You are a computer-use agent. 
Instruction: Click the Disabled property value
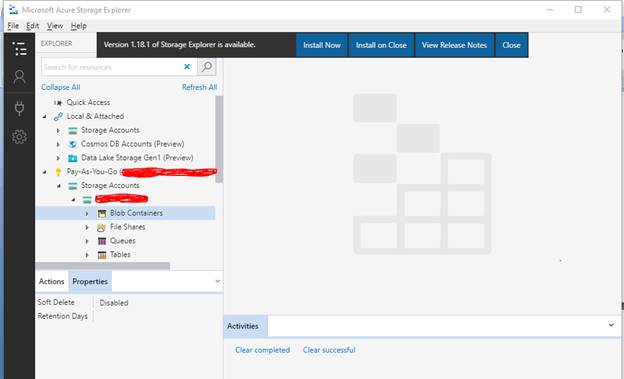coord(114,303)
